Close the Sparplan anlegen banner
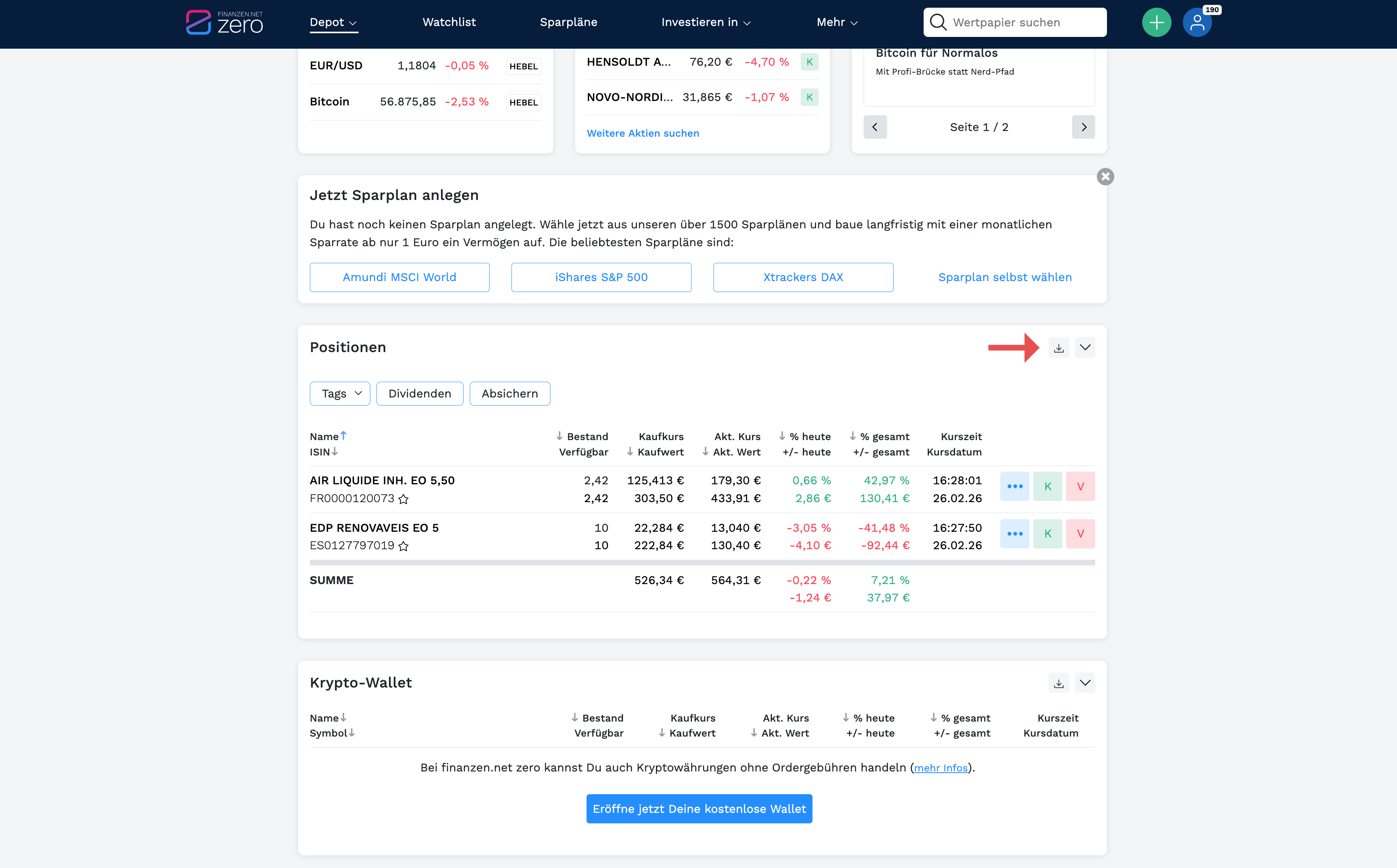1397x868 pixels. [1105, 176]
